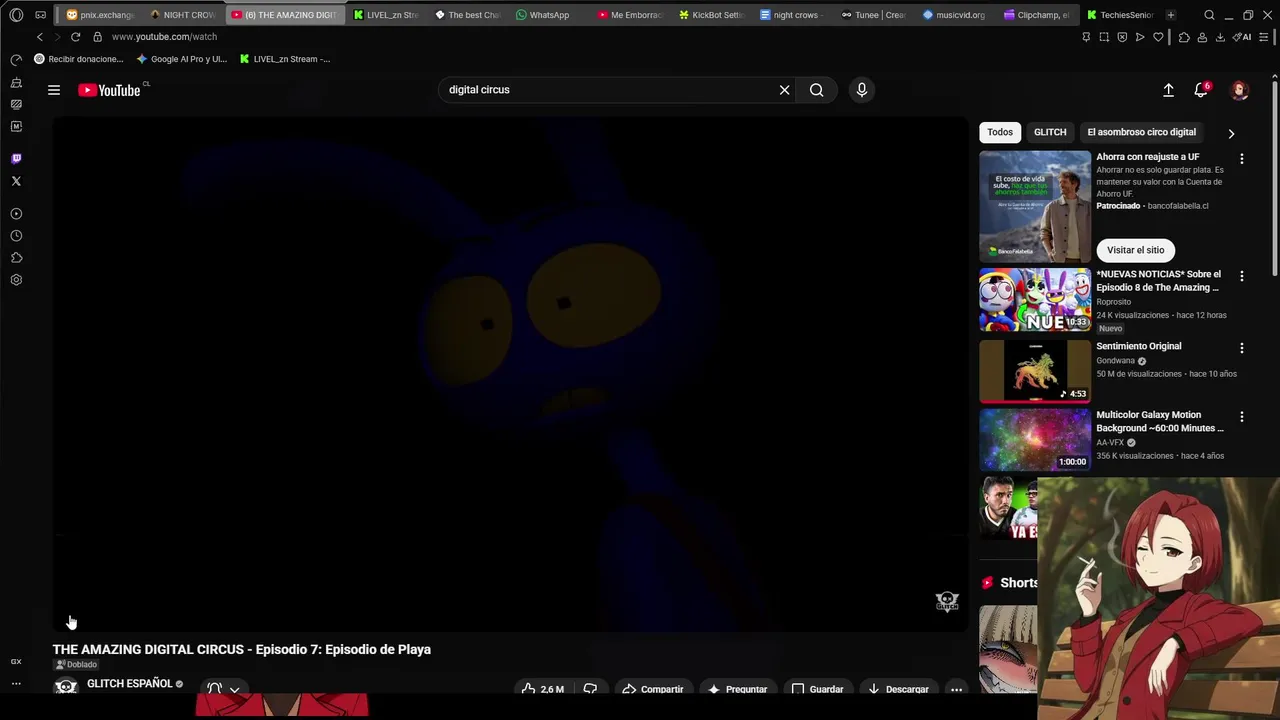Click the browser tab search magnifier
The width and height of the screenshot is (1280, 720).
coord(1209,15)
